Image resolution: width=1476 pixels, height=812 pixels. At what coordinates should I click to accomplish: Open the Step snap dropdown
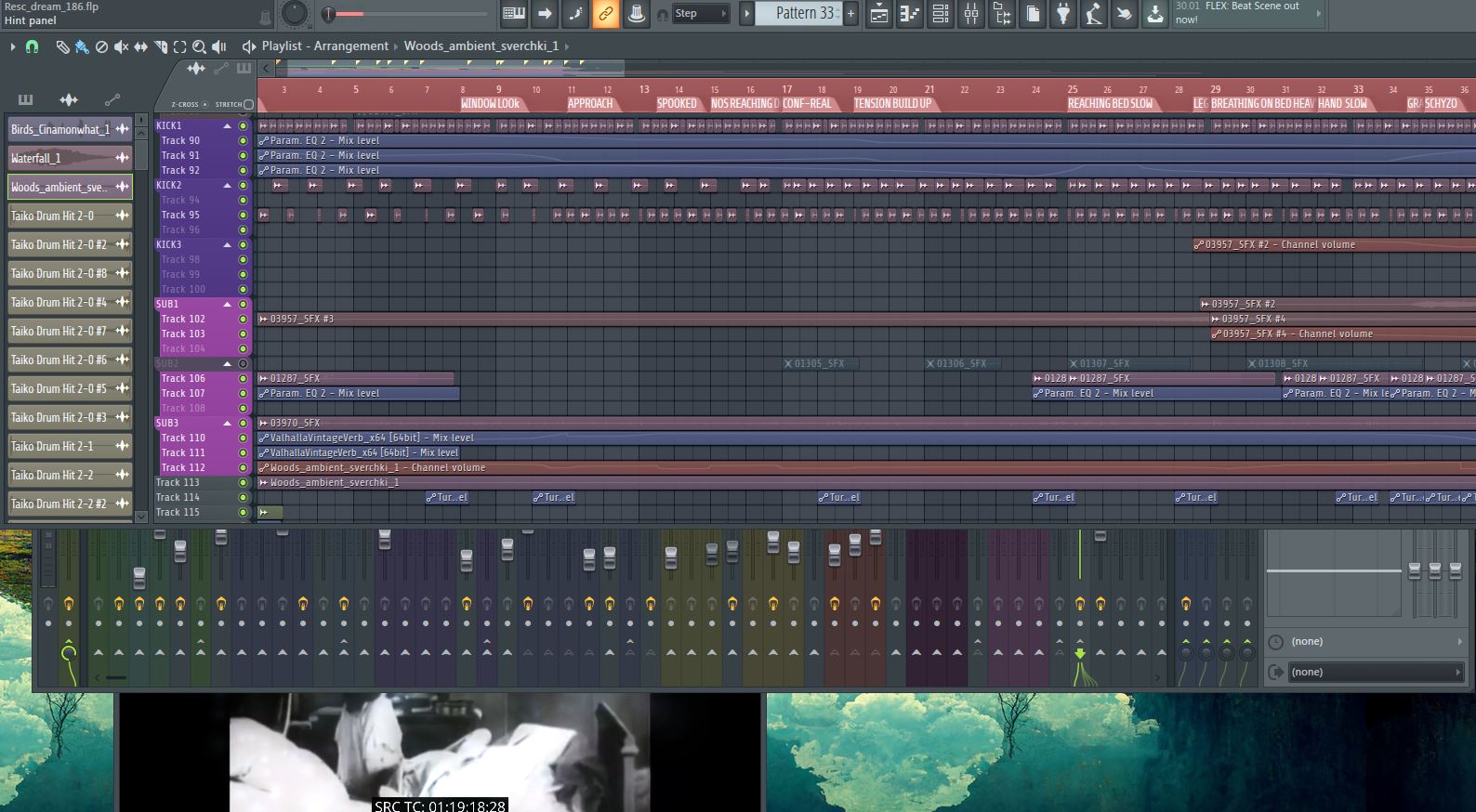coord(701,13)
